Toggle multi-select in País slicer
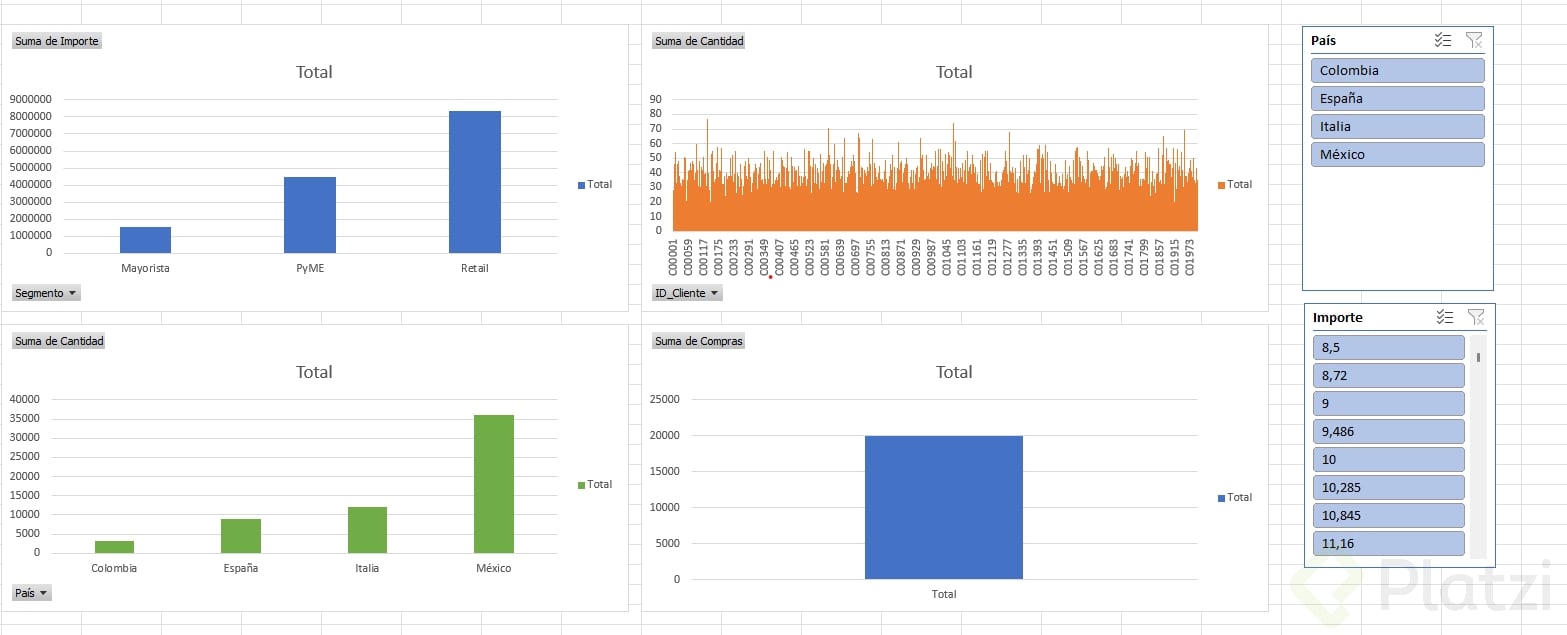This screenshot has height=635, width=1567. [1442, 40]
